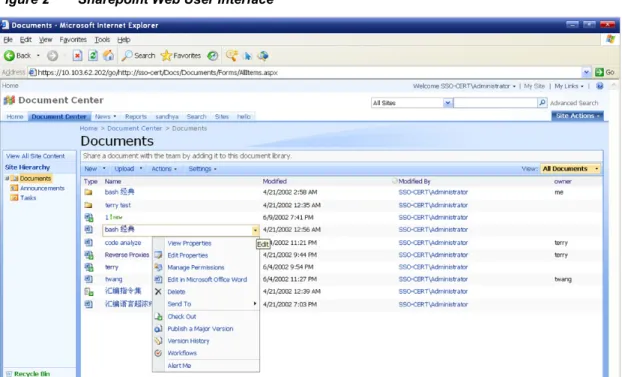The width and height of the screenshot is (622, 377).
Task: Click the Name column header
Action: (x=113, y=181)
